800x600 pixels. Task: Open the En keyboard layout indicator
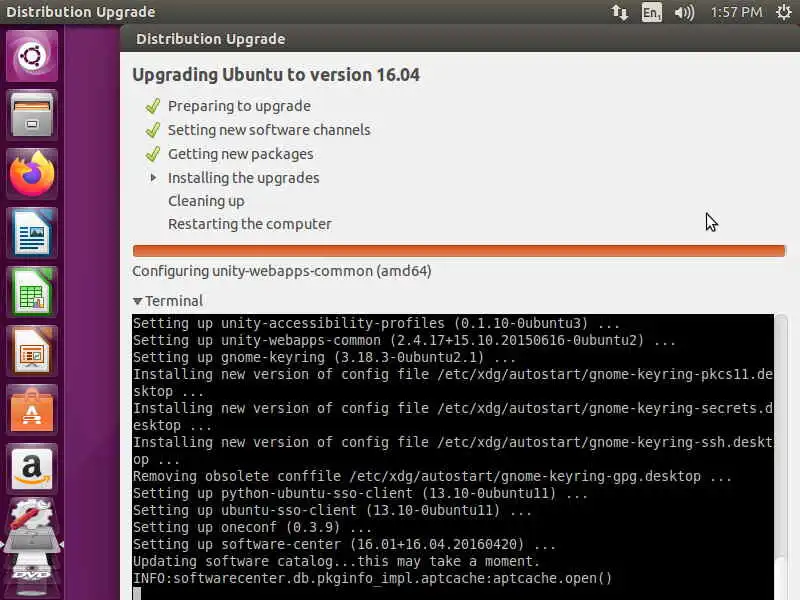652,12
